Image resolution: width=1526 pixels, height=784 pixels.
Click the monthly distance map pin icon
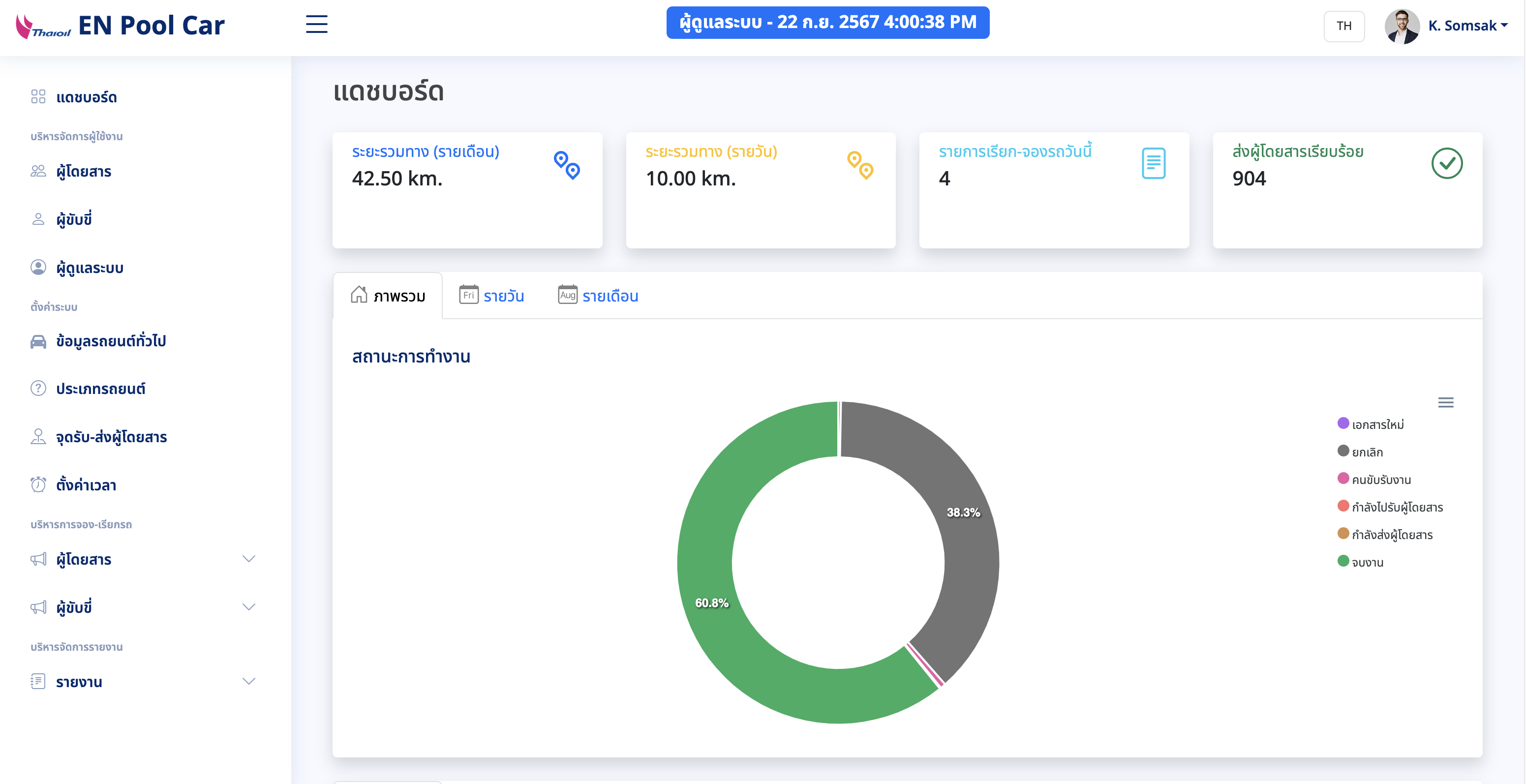coord(567,165)
